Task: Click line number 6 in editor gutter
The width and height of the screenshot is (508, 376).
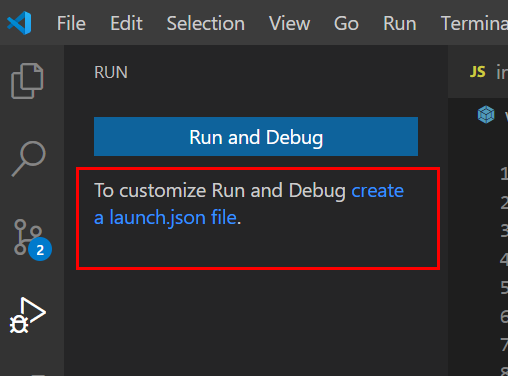Action: [504, 316]
